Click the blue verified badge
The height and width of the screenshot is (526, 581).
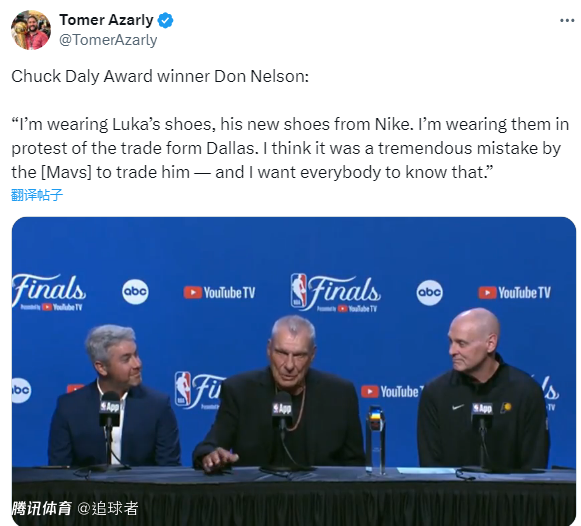165,20
